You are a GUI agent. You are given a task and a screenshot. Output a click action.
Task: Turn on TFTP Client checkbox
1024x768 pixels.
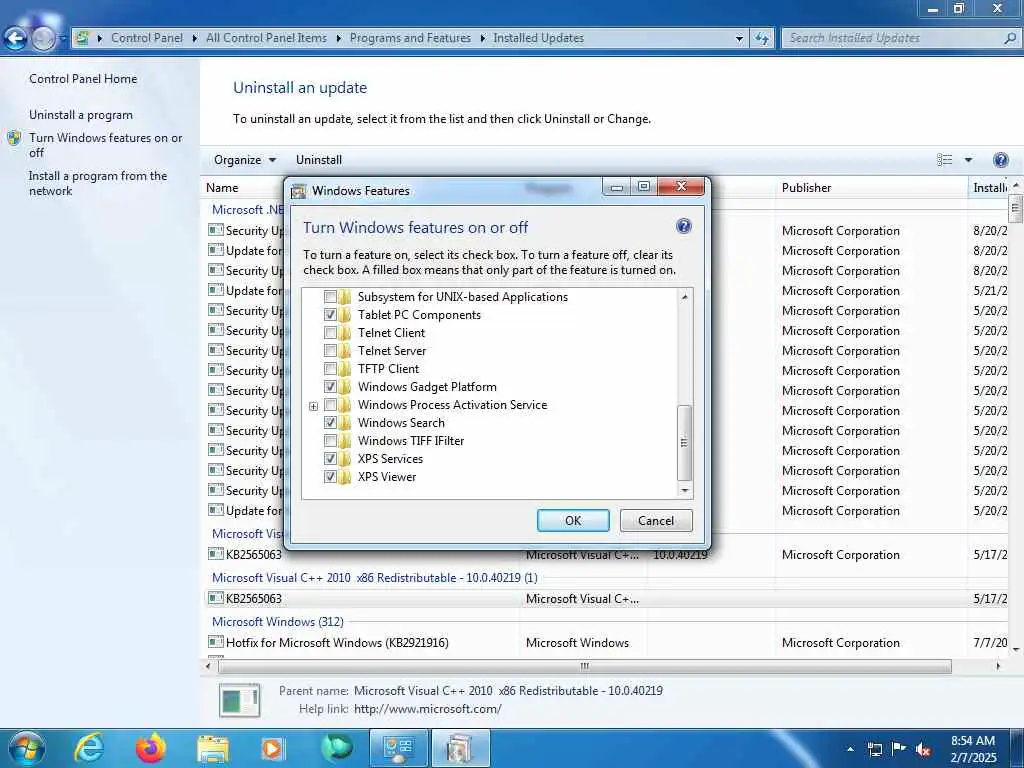pos(330,369)
